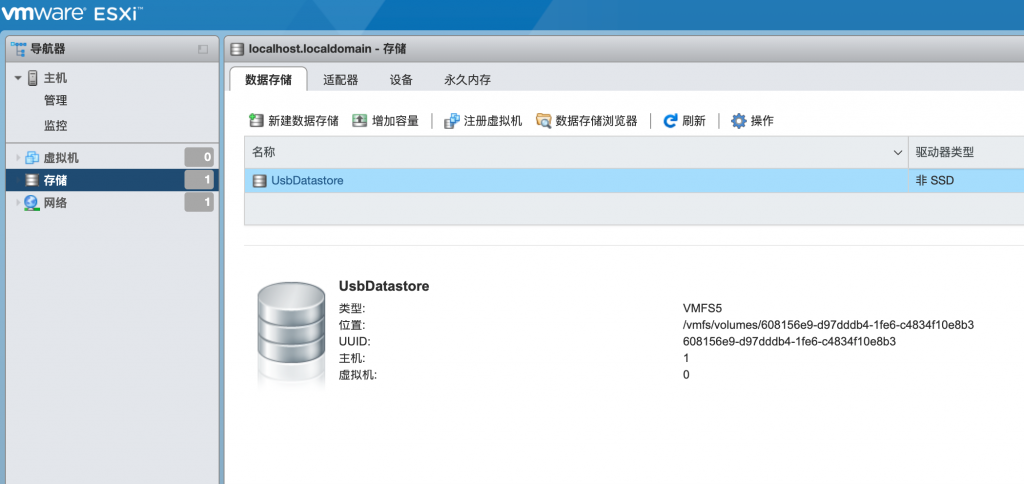The width and height of the screenshot is (1024, 484).
Task: Switch to the Datastores (数据存储) tab
Action: 268,80
